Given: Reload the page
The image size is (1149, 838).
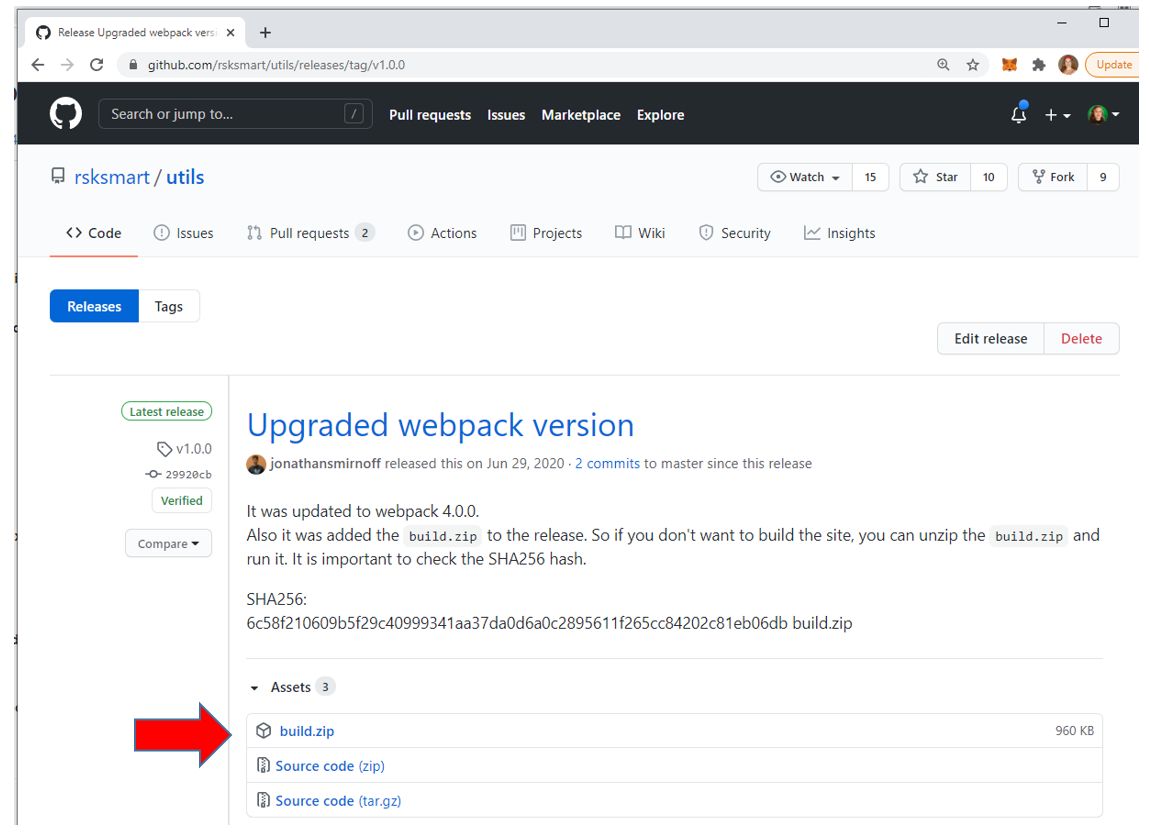Looking at the screenshot, I should pos(97,65).
